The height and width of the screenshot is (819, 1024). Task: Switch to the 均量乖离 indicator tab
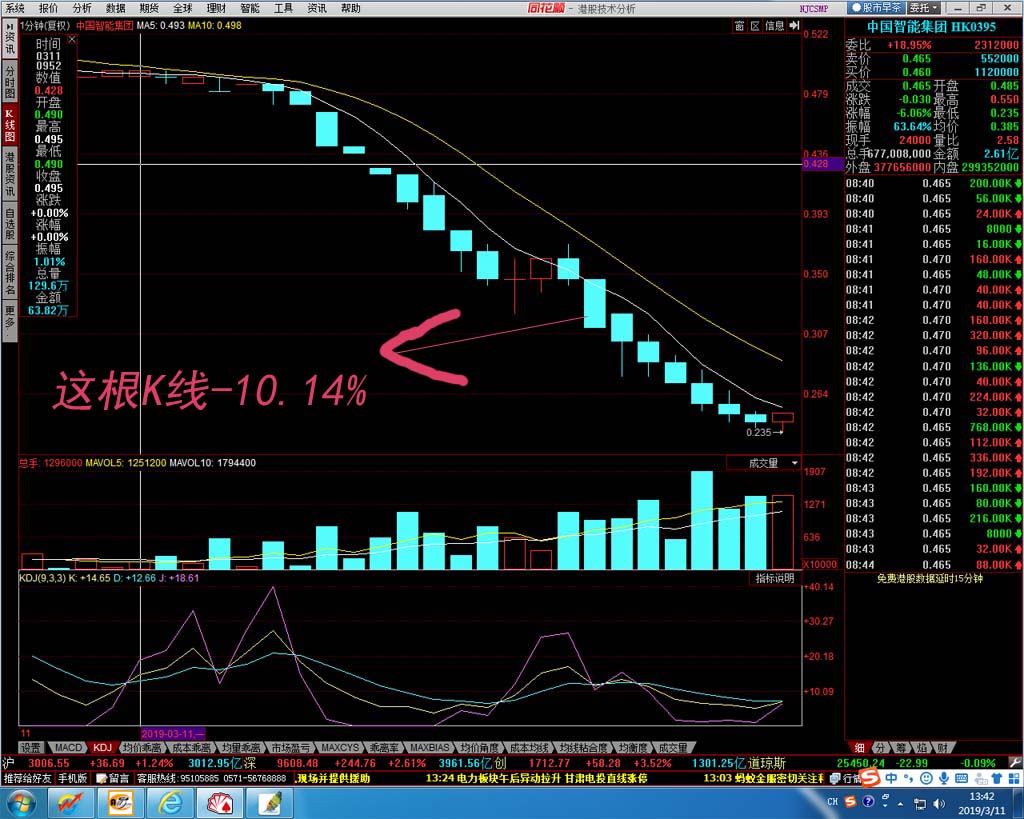[x=241, y=747]
